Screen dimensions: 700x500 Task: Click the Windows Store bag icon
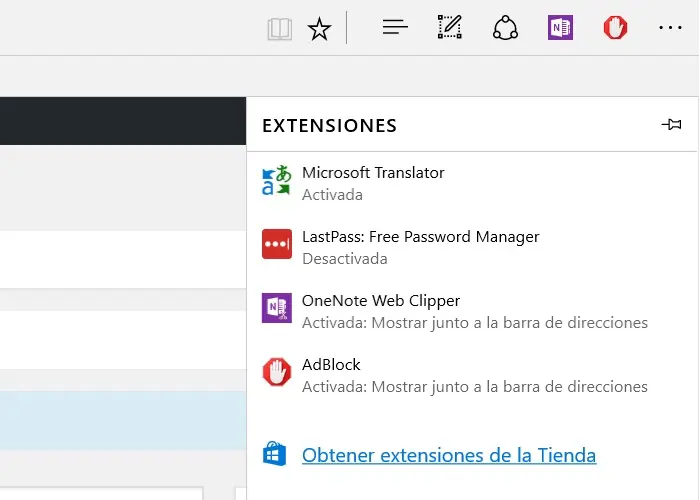pyautogui.click(x=275, y=454)
